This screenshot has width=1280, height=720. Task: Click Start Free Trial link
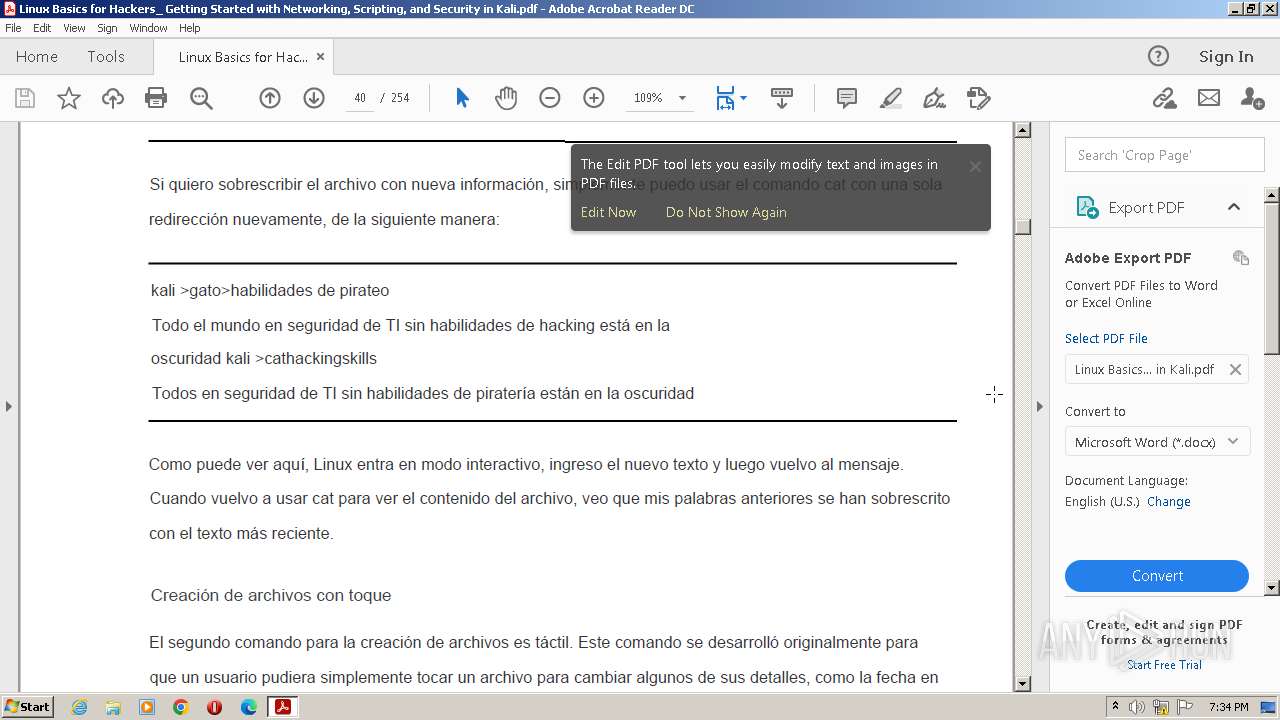tap(1164, 665)
